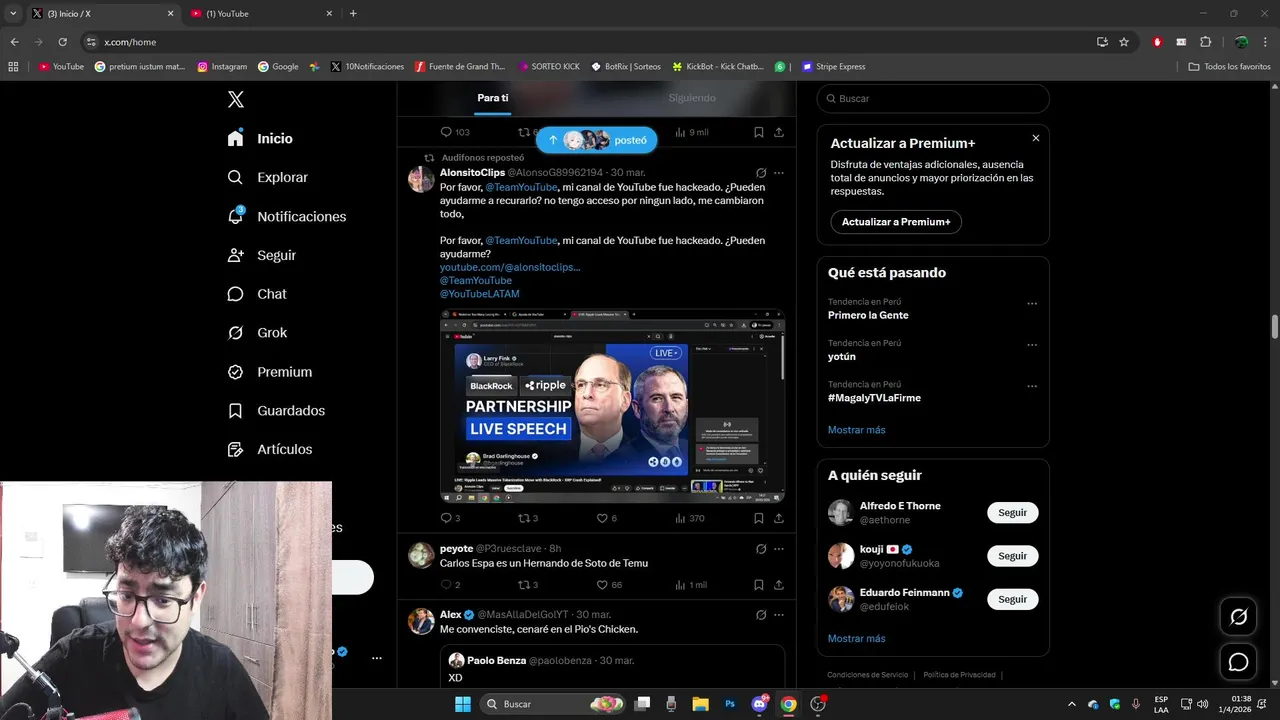Follow kouji
Screen dimensions: 1280x720
(x=1013, y=556)
